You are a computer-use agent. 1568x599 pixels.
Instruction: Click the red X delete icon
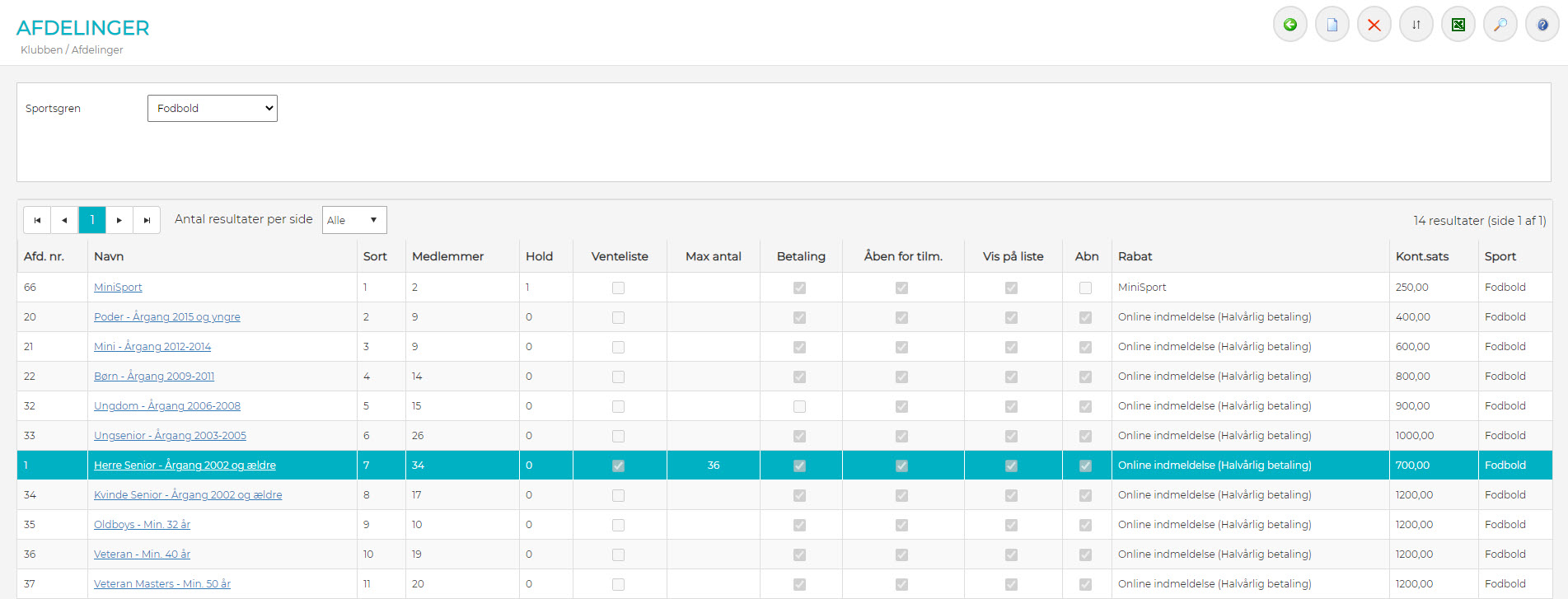tap(1374, 25)
